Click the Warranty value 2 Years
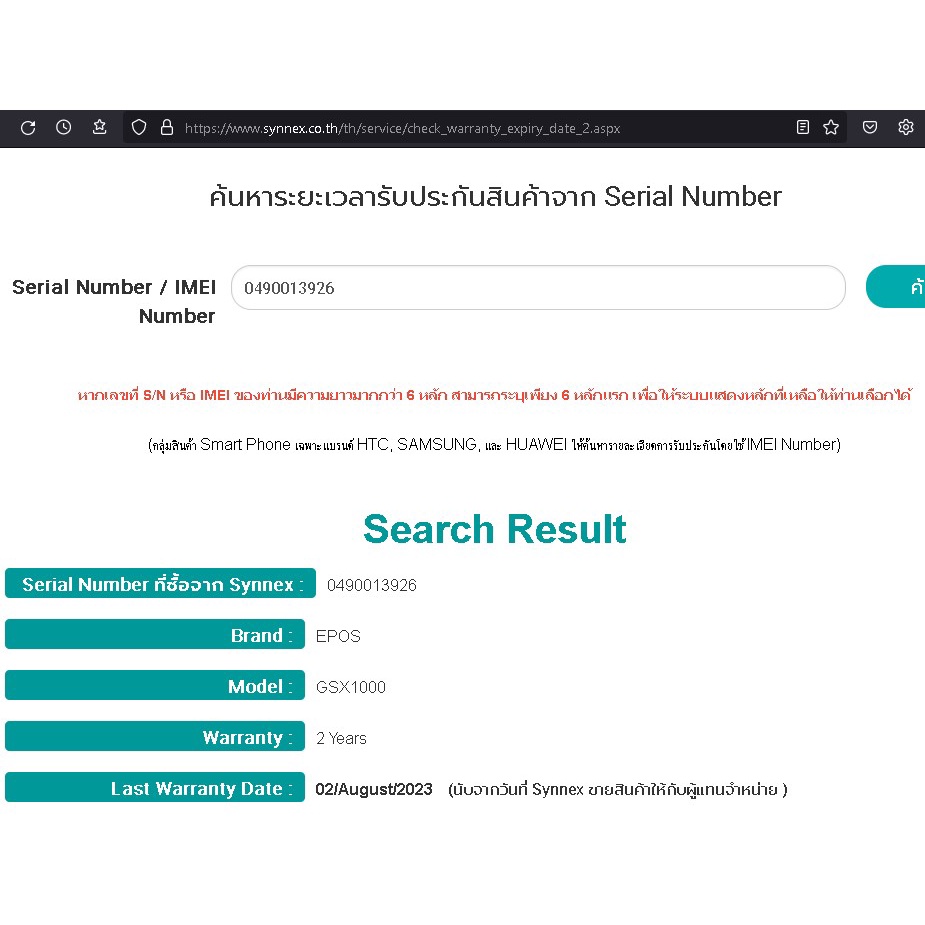 click(x=341, y=738)
